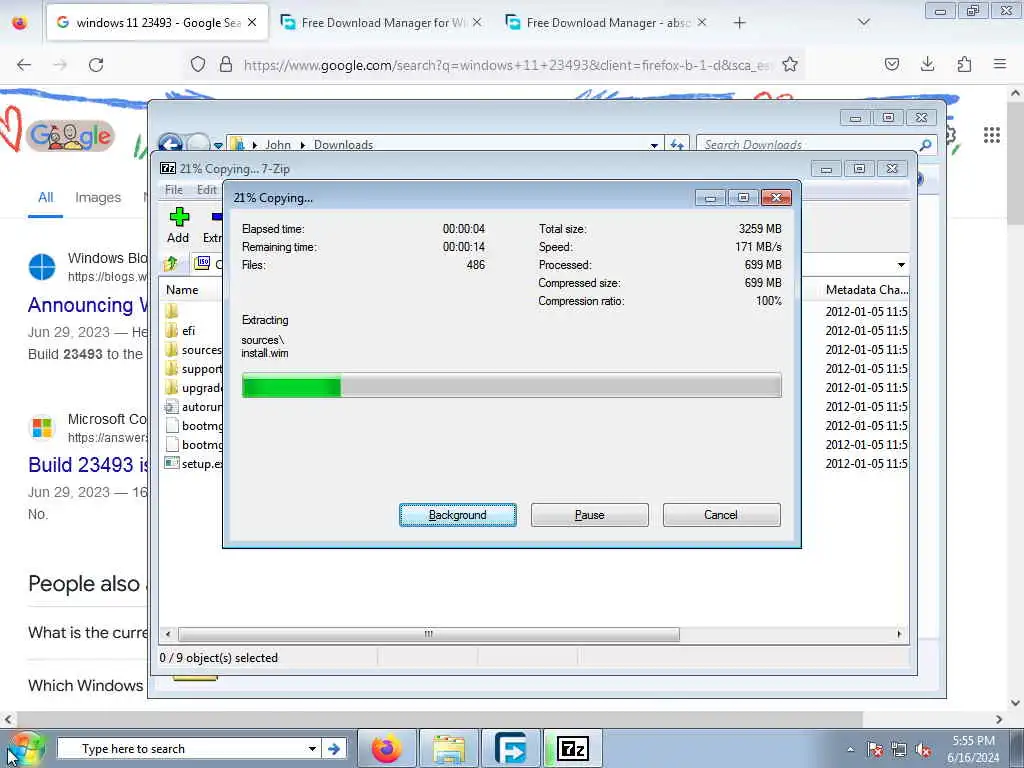Click the Windows Start button

pyautogui.click(x=26, y=748)
